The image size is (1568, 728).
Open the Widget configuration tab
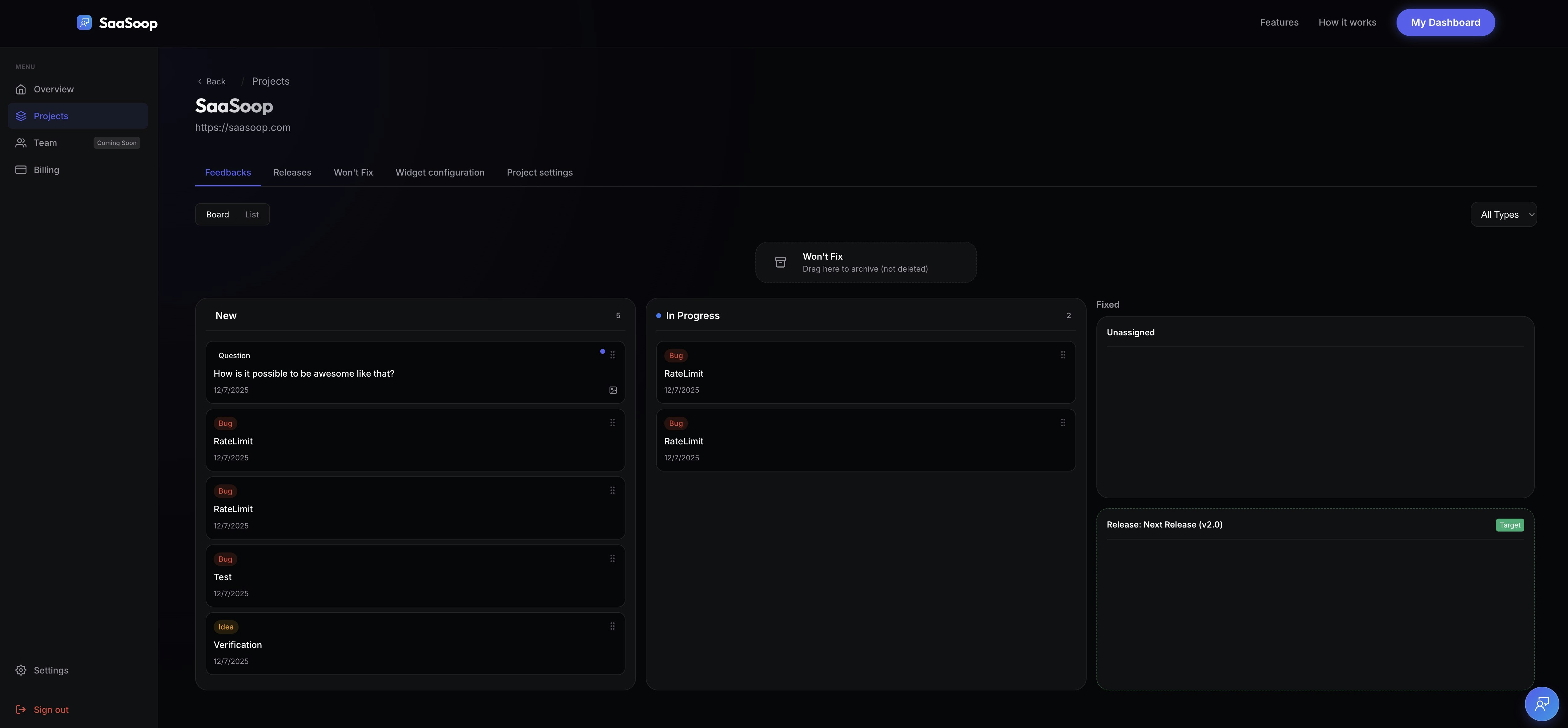(x=440, y=172)
